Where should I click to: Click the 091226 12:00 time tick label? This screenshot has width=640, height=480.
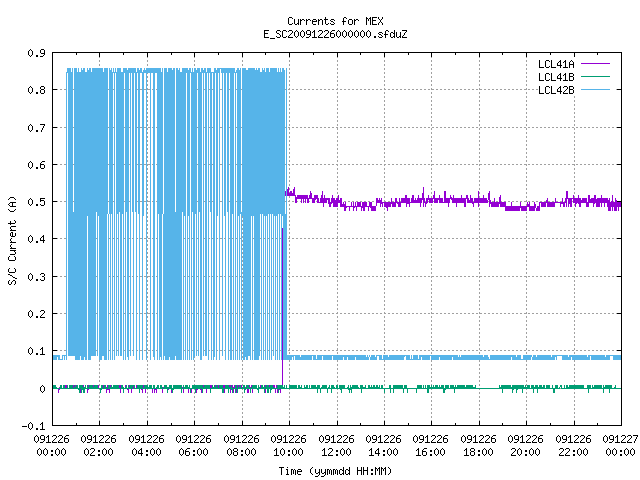[336, 446]
